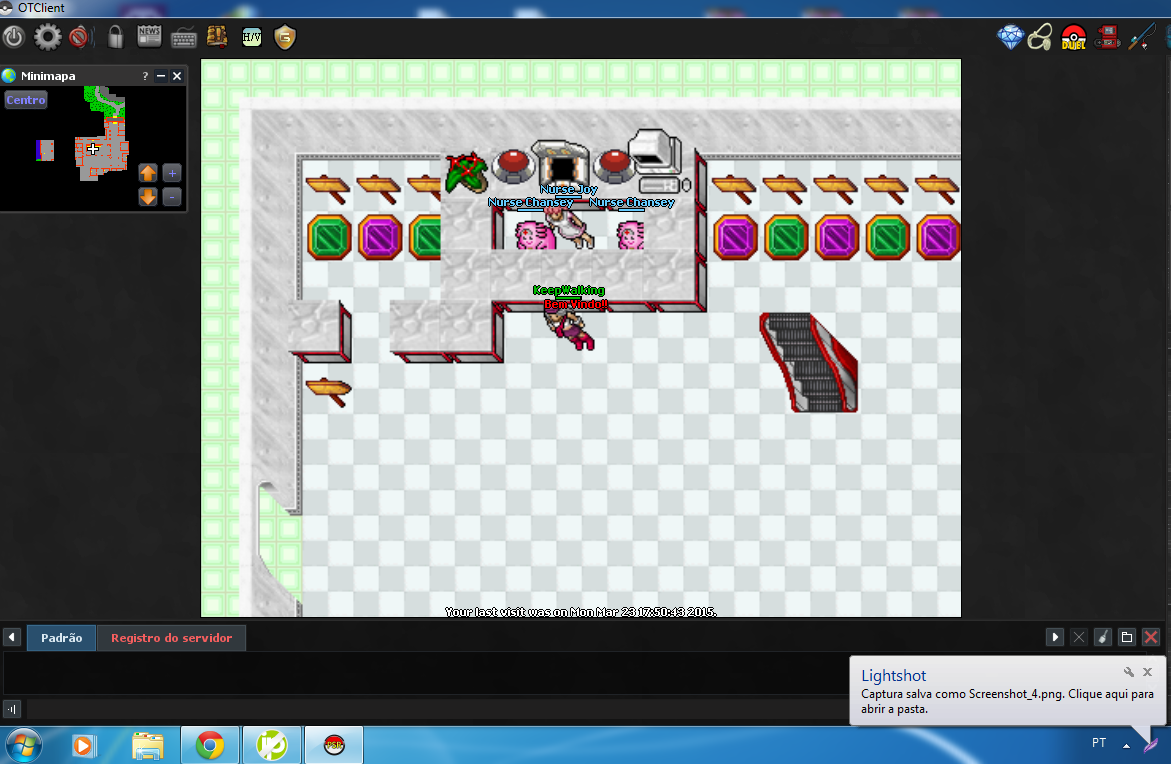
Task: Click red X to close chat tab
Action: 1151,637
